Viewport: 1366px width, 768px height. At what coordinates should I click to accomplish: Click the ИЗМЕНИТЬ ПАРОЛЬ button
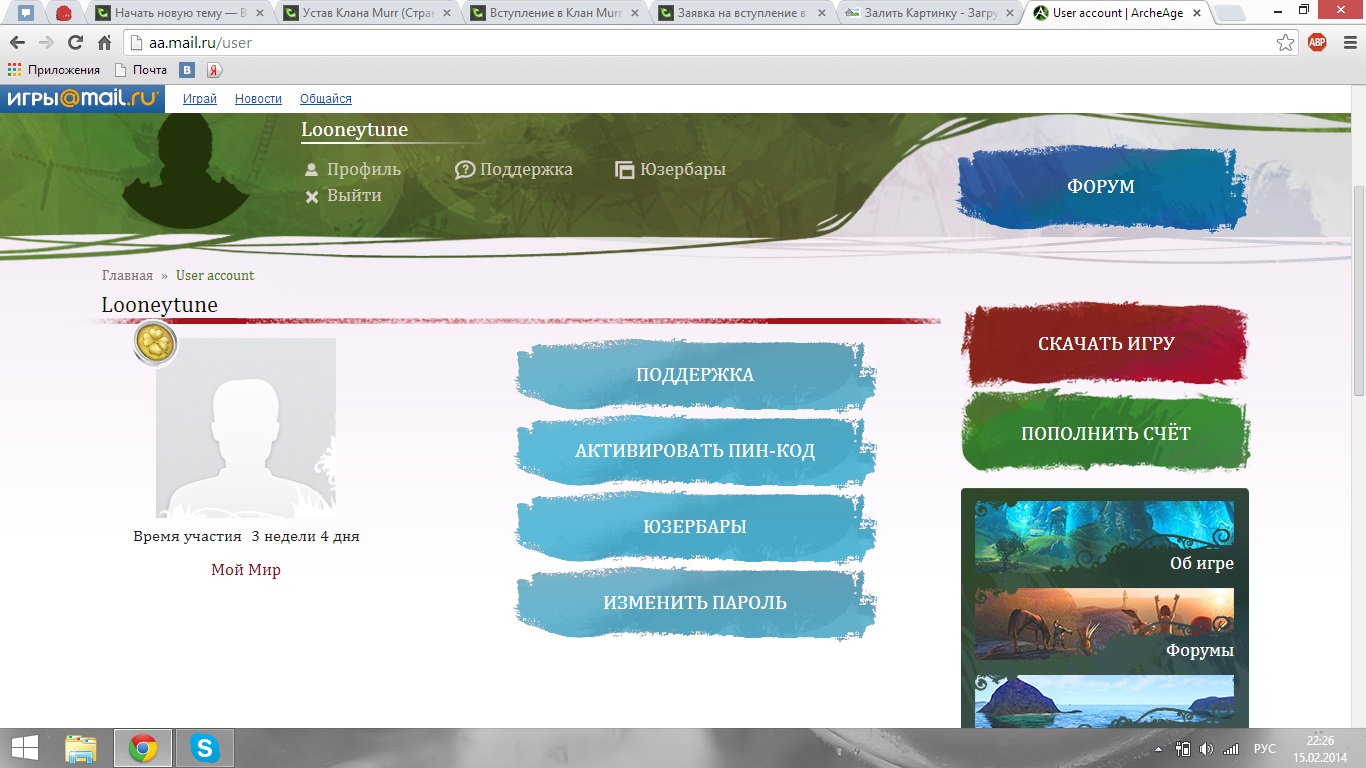click(x=695, y=603)
